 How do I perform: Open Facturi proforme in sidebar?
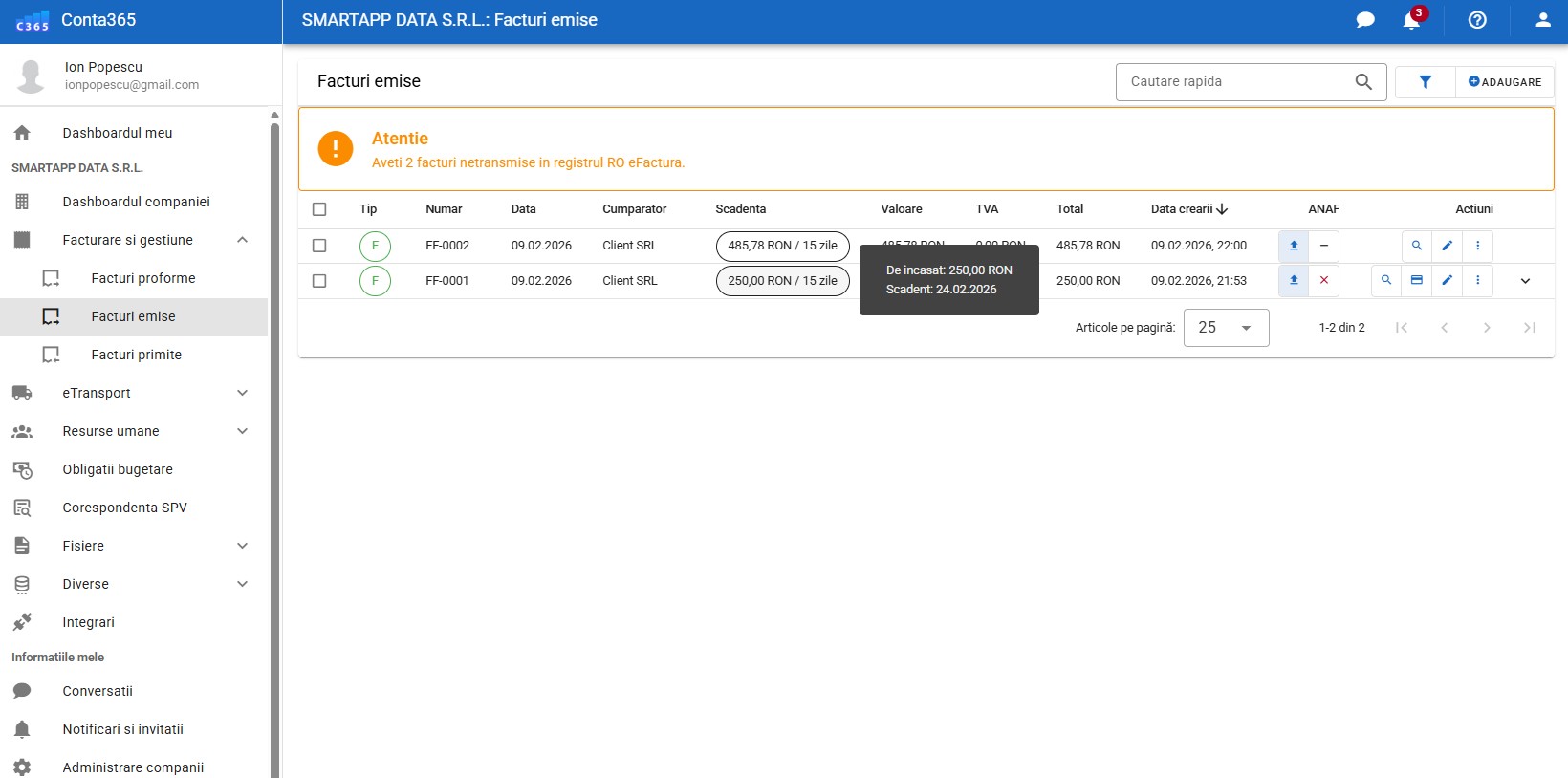143,278
